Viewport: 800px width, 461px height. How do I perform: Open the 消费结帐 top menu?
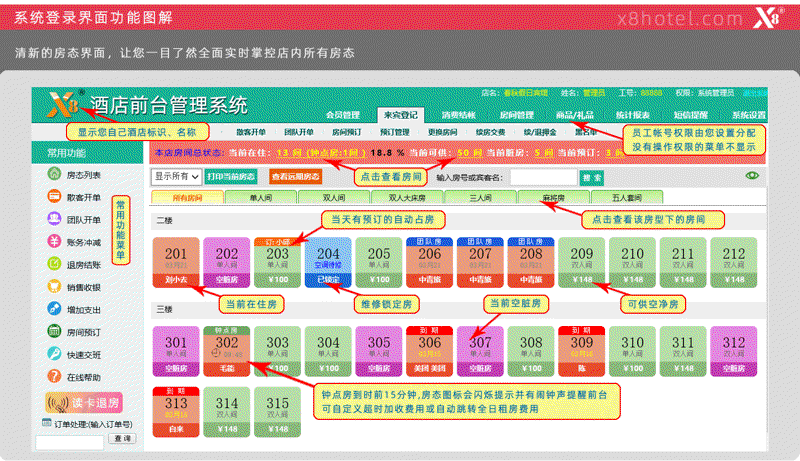[x=458, y=115]
